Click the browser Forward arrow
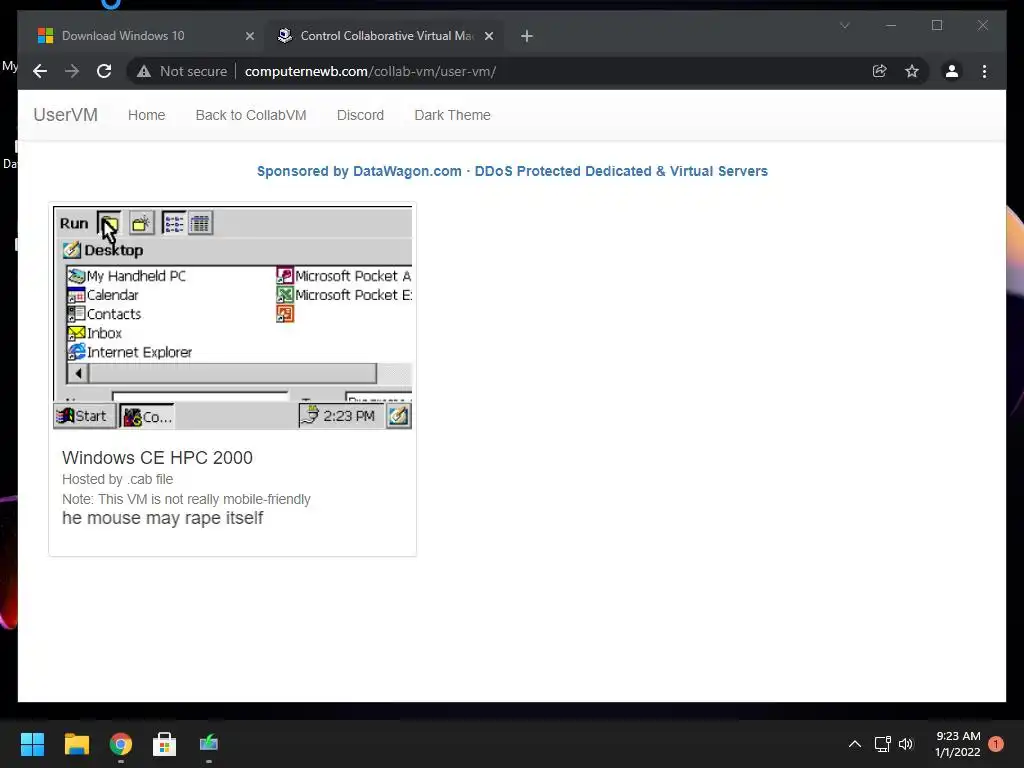1024x768 pixels. pyautogui.click(x=72, y=71)
